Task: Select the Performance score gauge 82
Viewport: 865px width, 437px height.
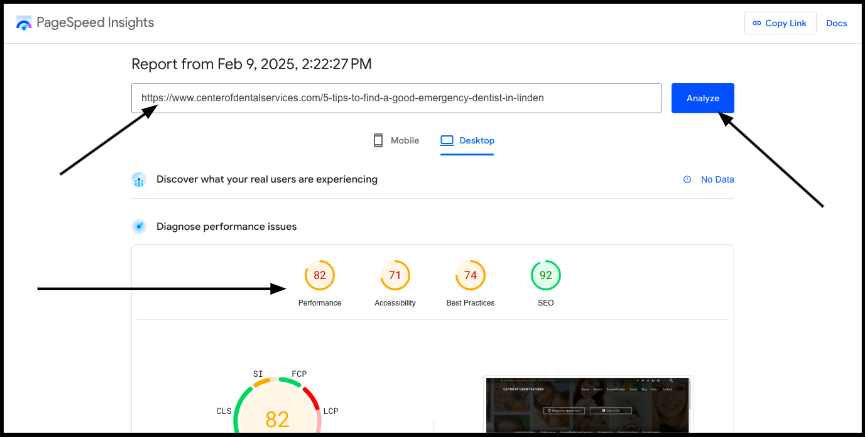Action: [x=320, y=275]
